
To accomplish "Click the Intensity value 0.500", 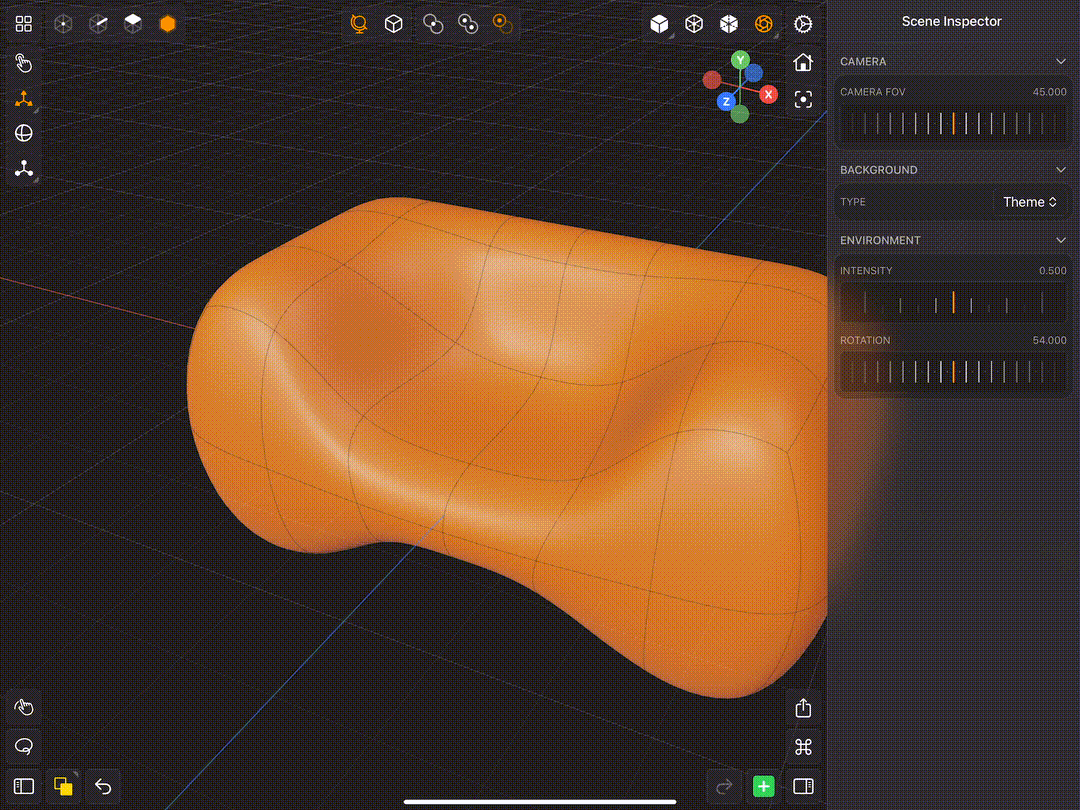I will coord(1052,271).
